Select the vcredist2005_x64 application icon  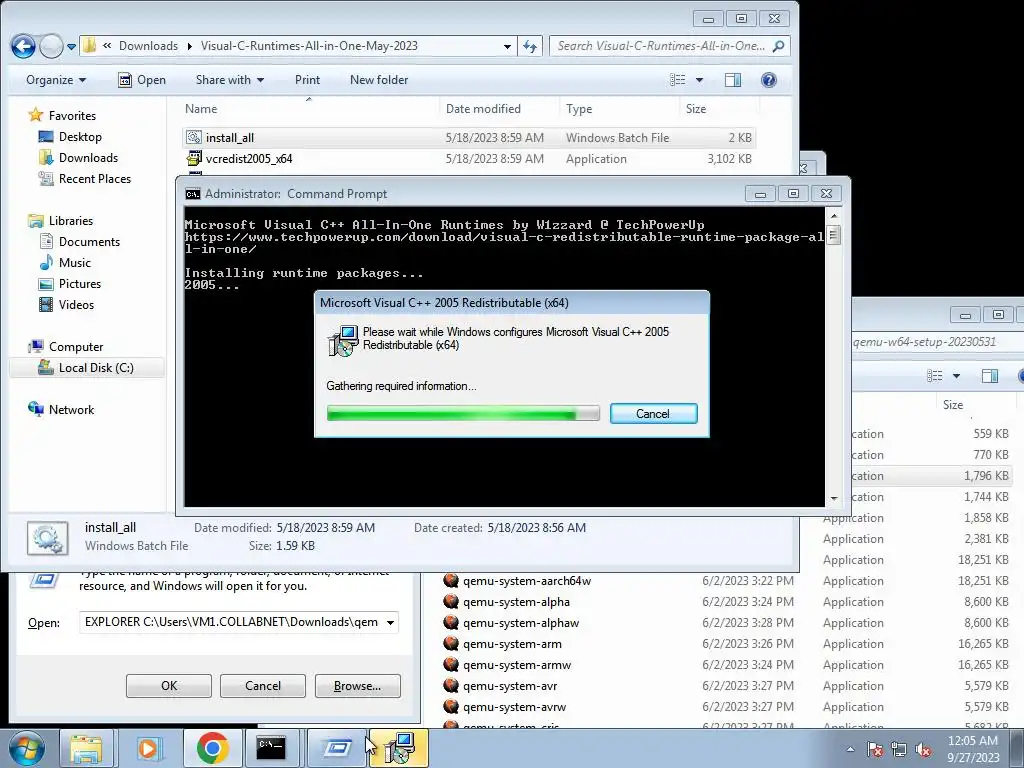coord(193,158)
